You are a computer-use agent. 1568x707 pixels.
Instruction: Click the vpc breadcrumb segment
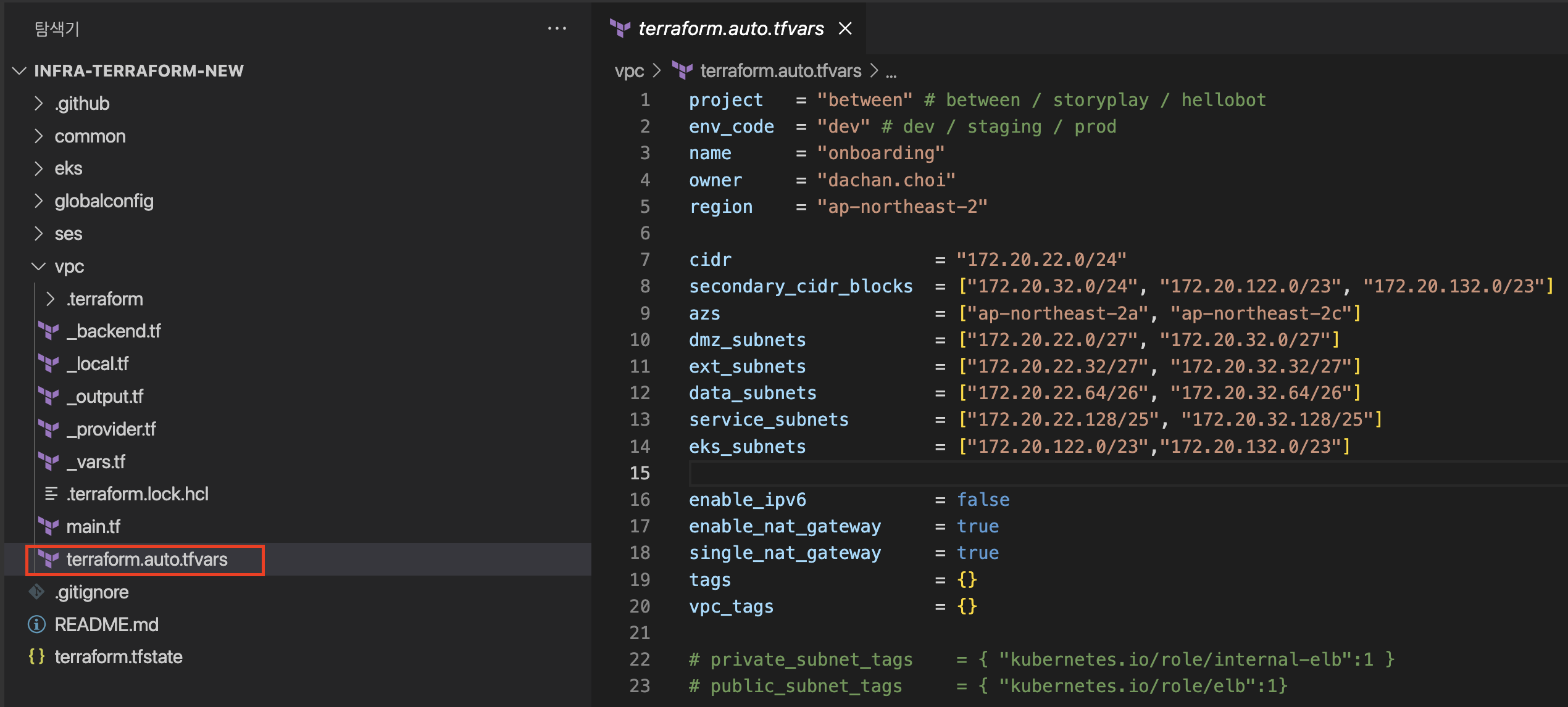pos(629,71)
